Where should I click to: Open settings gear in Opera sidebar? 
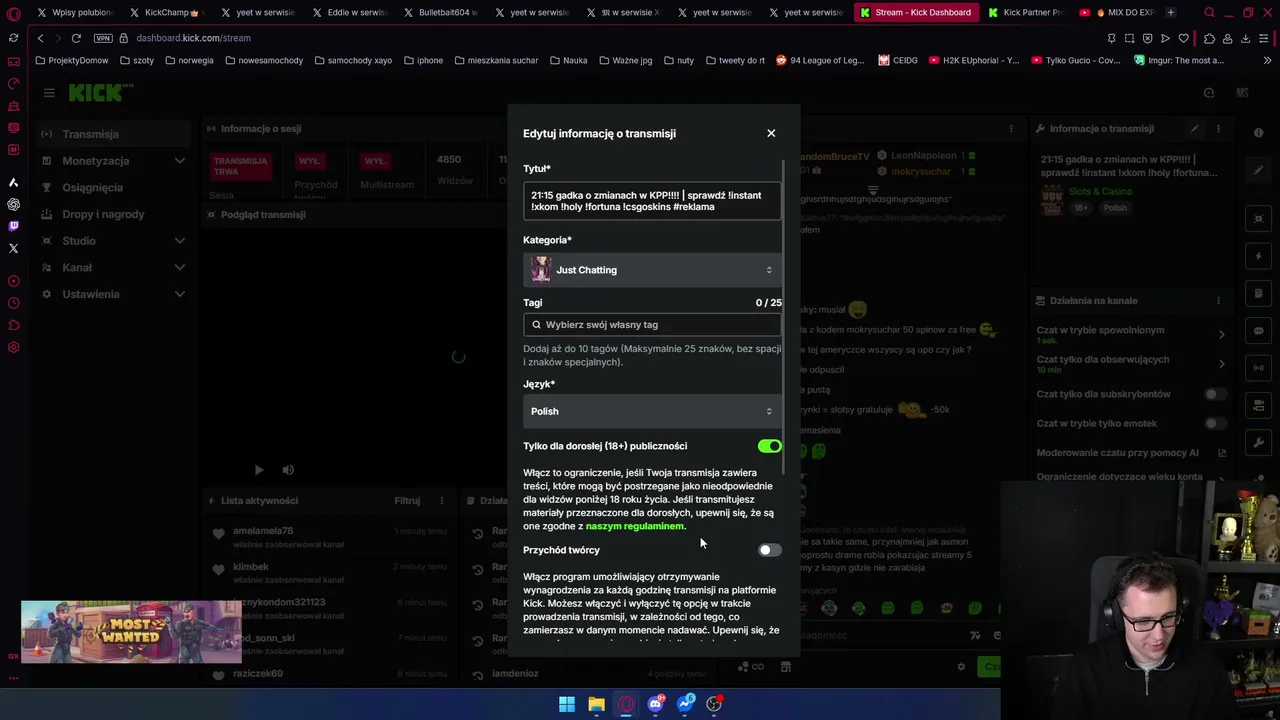[x=13, y=347]
